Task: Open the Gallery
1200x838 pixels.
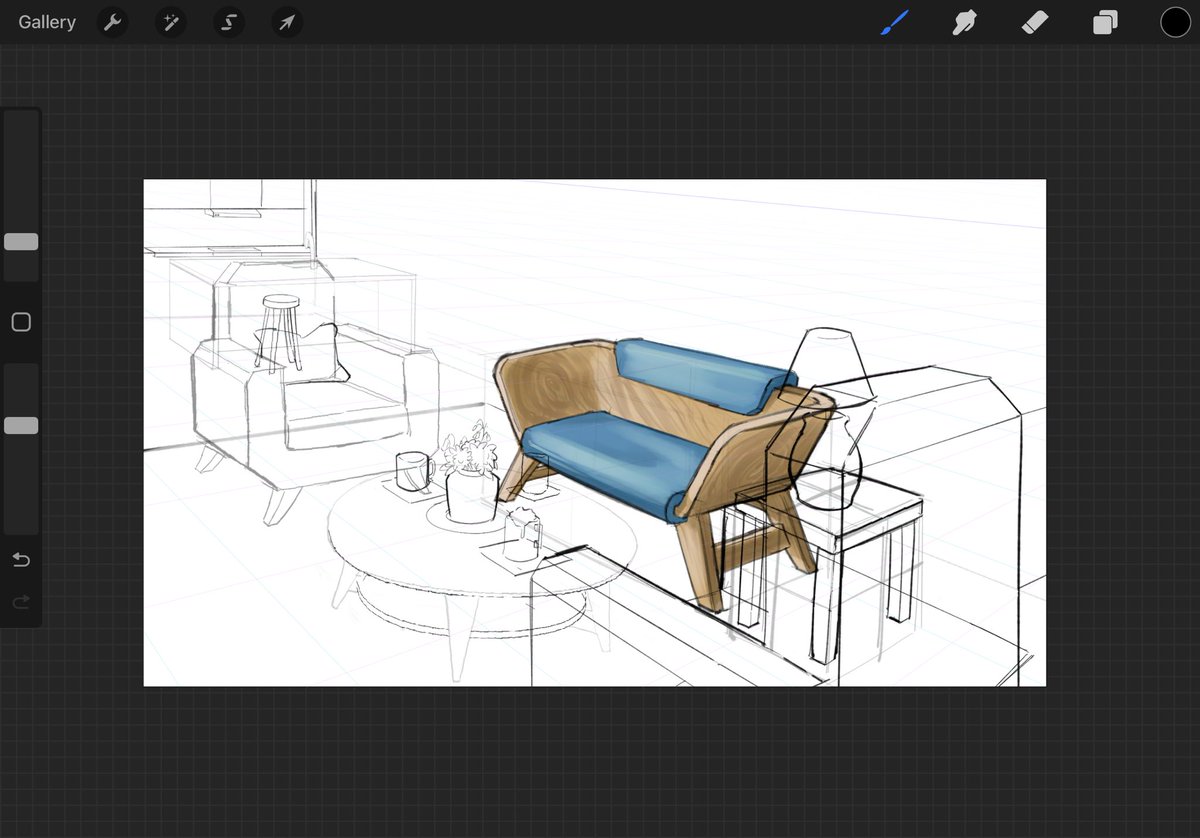Action: [x=47, y=22]
